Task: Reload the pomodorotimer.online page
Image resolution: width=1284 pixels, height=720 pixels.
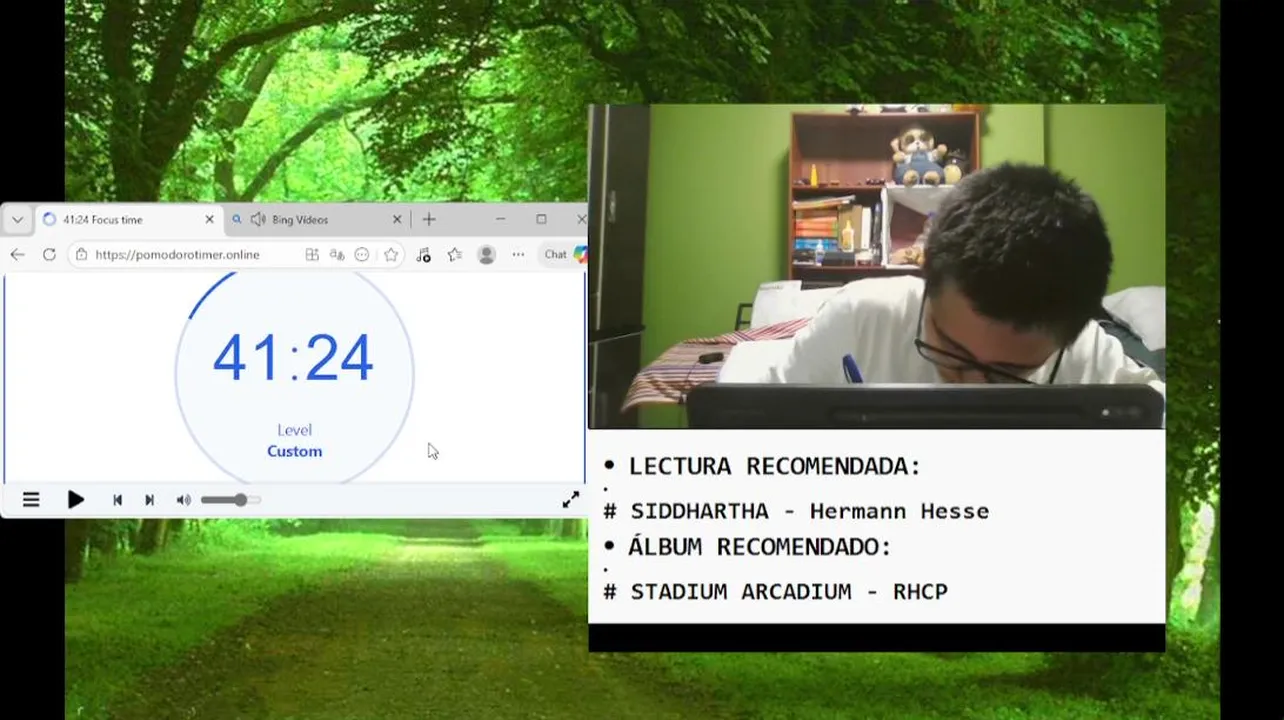Action: click(x=49, y=255)
